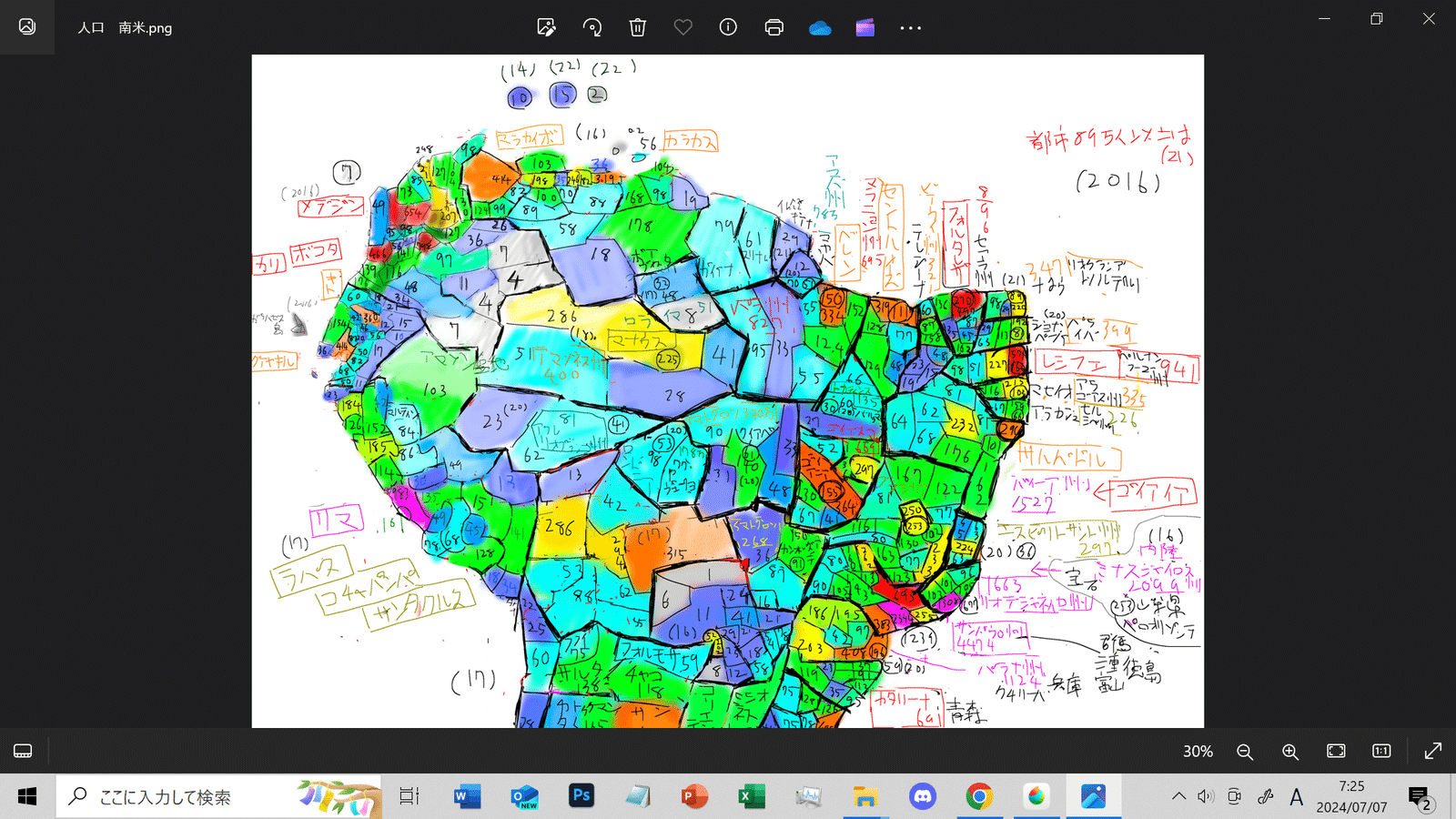Print the image with the printer icon
Screen dimensions: 1456x819
coord(773,27)
